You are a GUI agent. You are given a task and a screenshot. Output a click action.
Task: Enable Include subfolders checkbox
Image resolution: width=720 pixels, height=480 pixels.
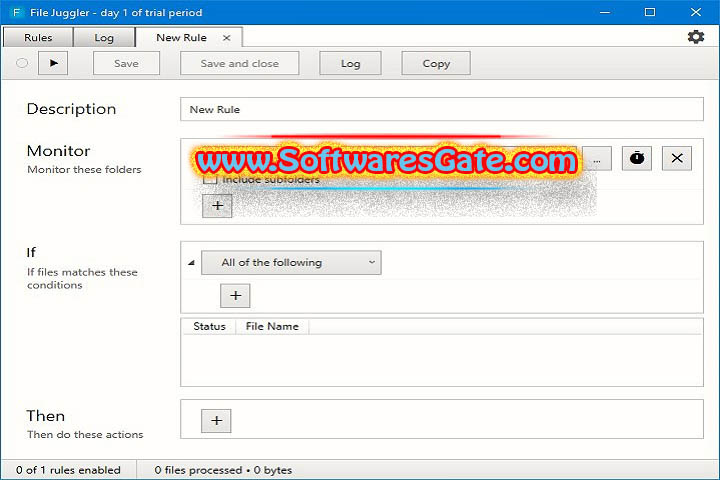[210, 179]
